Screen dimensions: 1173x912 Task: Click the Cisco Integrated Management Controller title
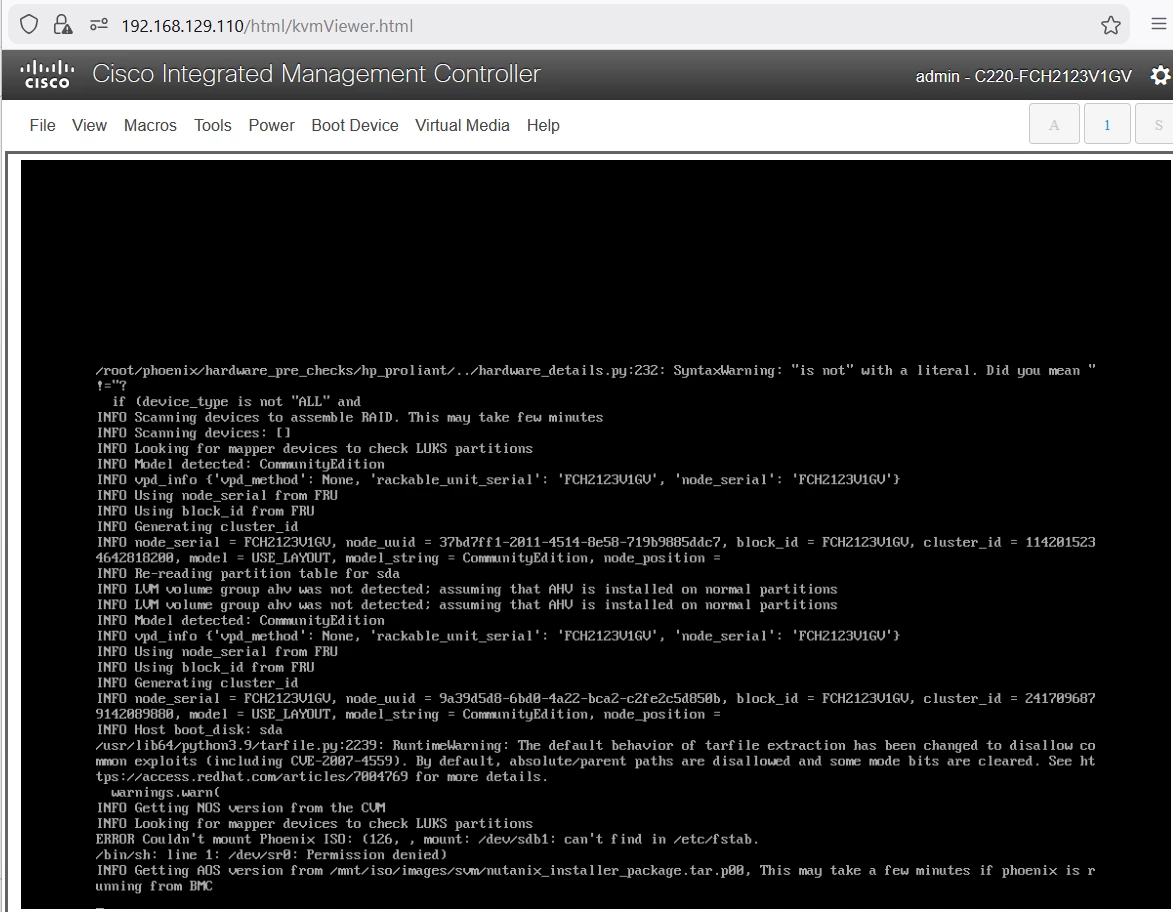tap(316, 74)
